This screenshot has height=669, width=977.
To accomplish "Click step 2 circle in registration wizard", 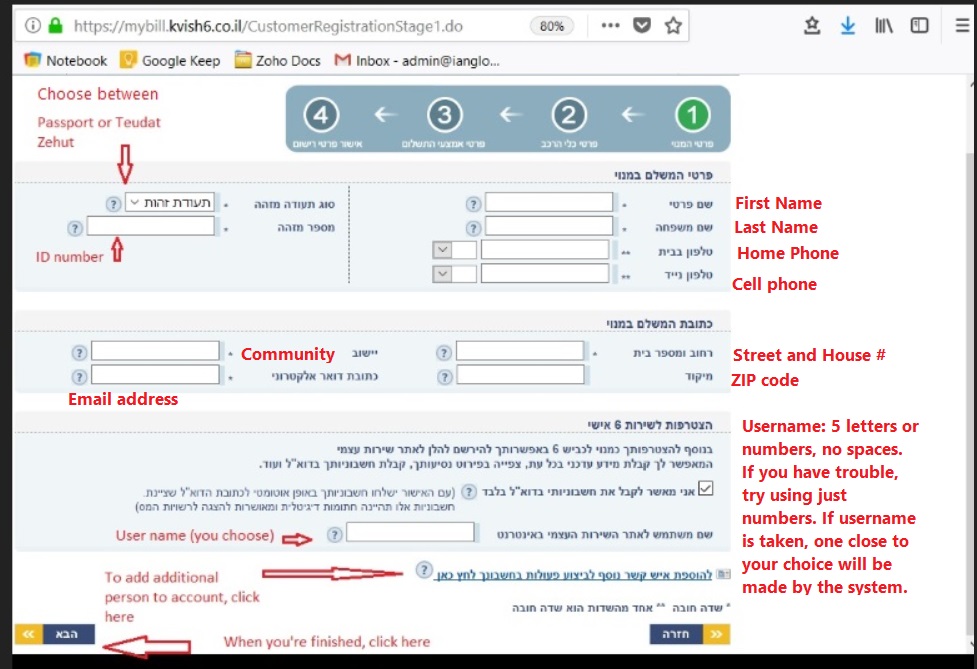I will [x=568, y=115].
